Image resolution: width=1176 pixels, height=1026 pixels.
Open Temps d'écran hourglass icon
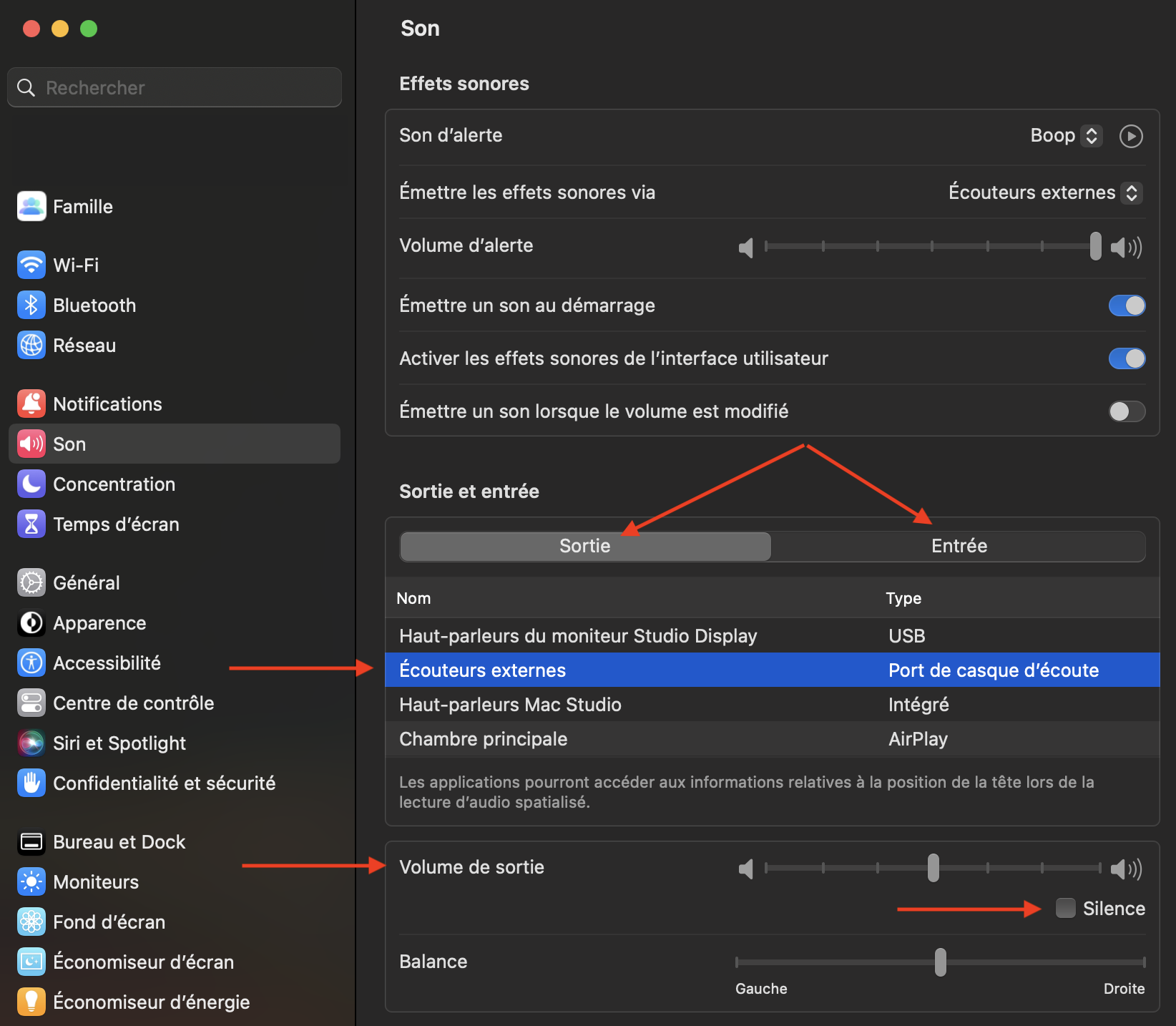(x=31, y=524)
